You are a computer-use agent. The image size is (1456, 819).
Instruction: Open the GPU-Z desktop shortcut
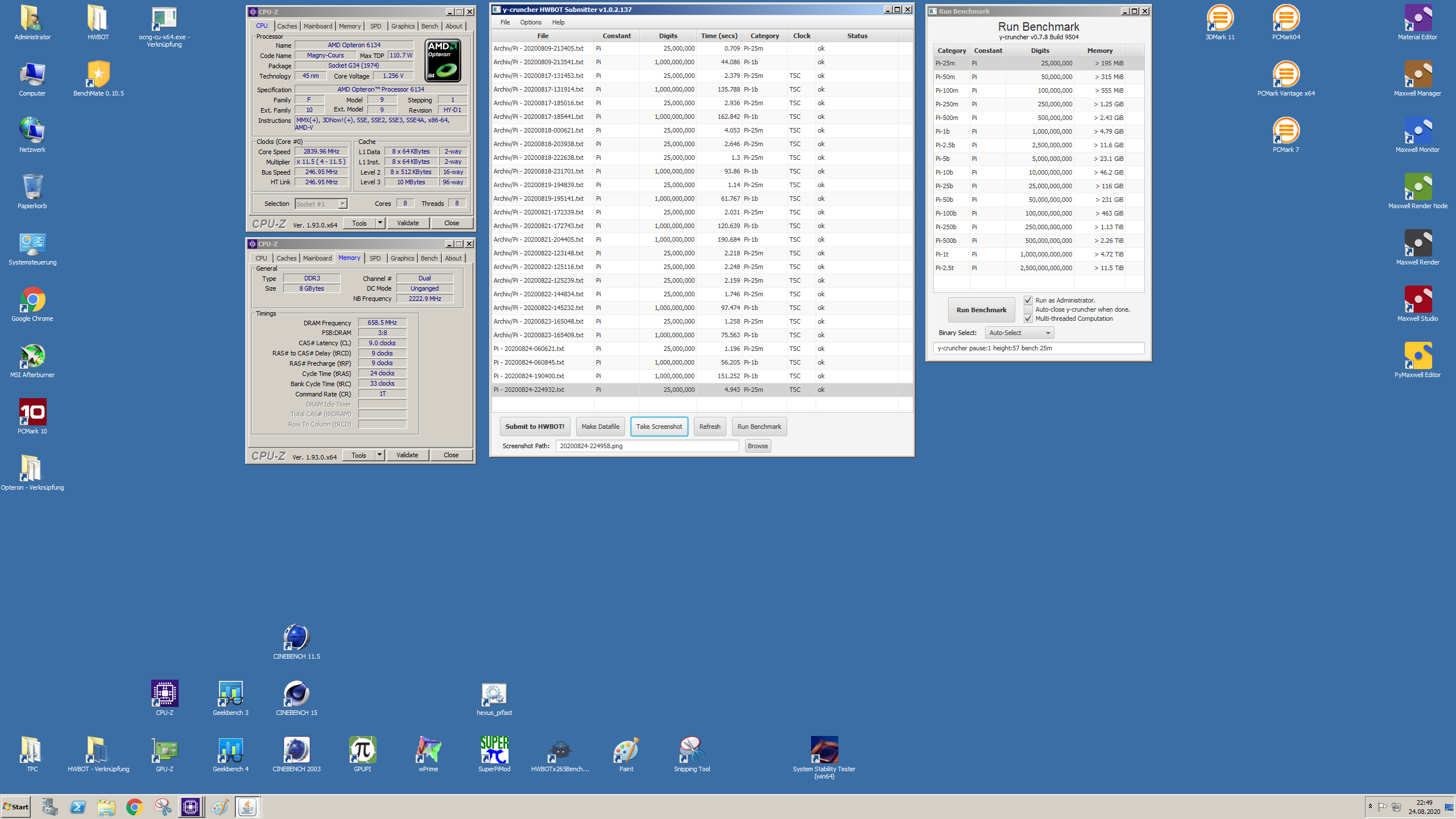164,754
